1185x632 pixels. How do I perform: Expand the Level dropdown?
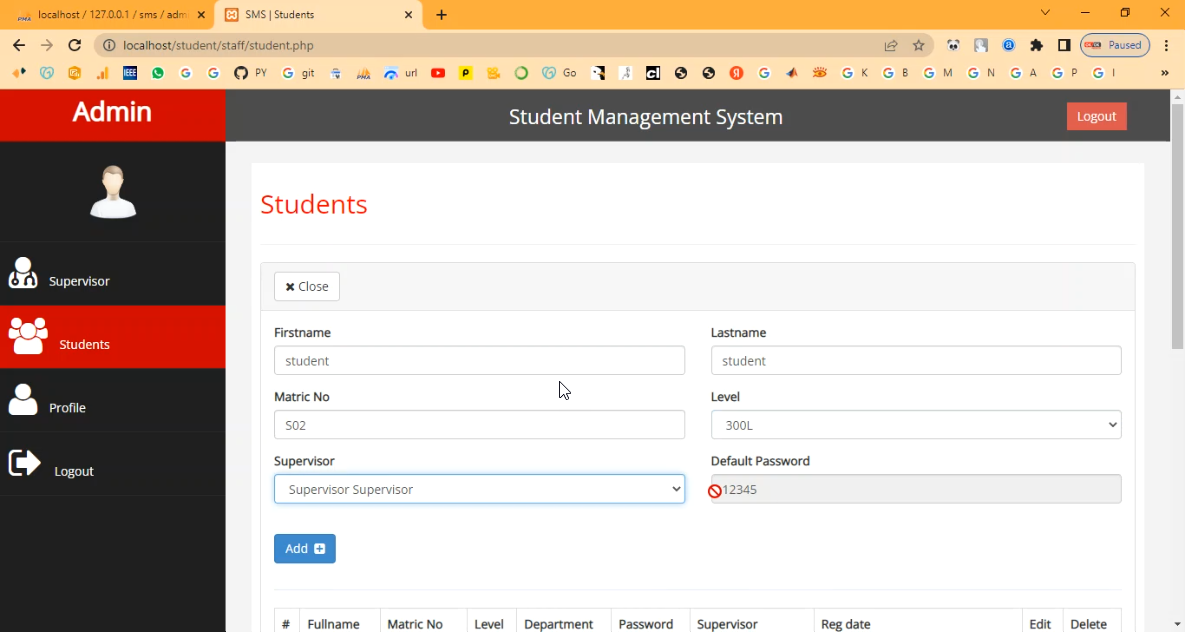915,425
